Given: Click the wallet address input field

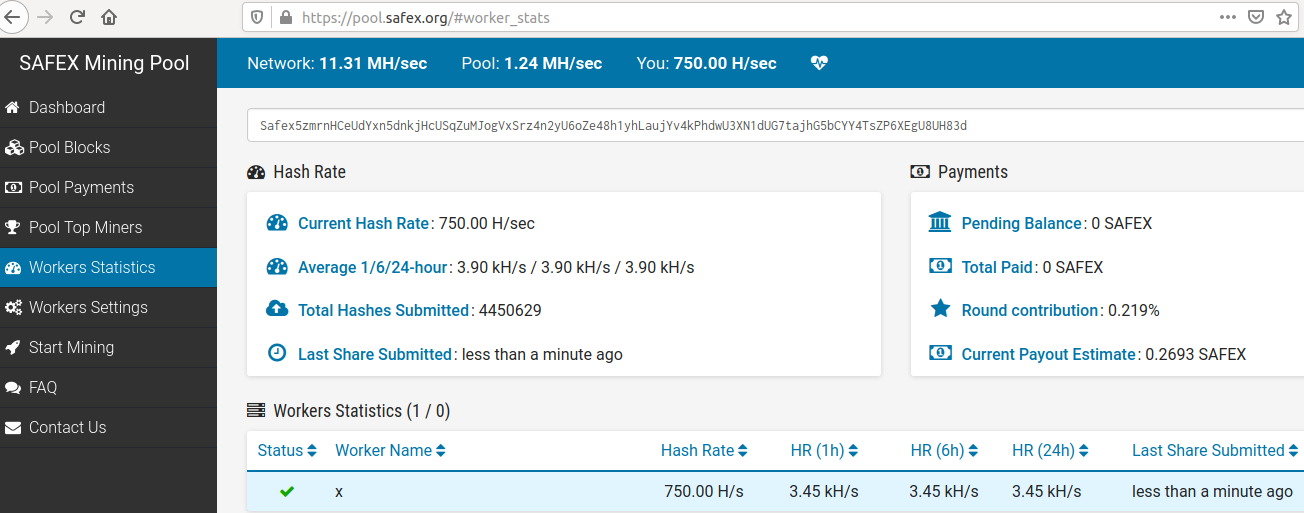Looking at the screenshot, I should pyautogui.click(x=775, y=125).
